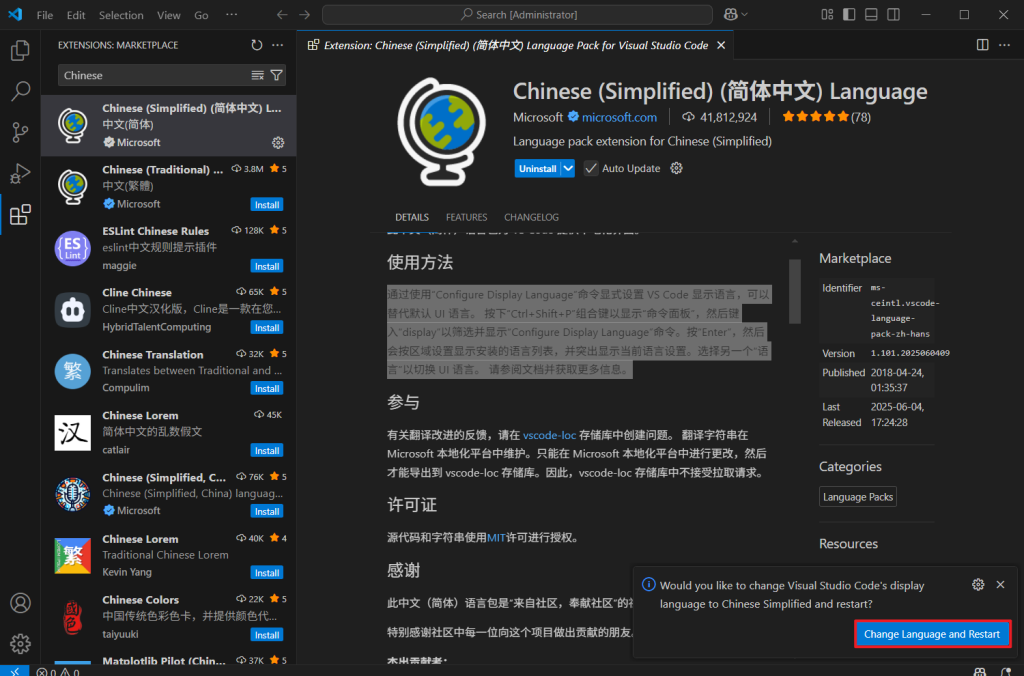Screen dimensions: 1024x676
Task: Install the Chinese Colors extension
Action: point(267,635)
